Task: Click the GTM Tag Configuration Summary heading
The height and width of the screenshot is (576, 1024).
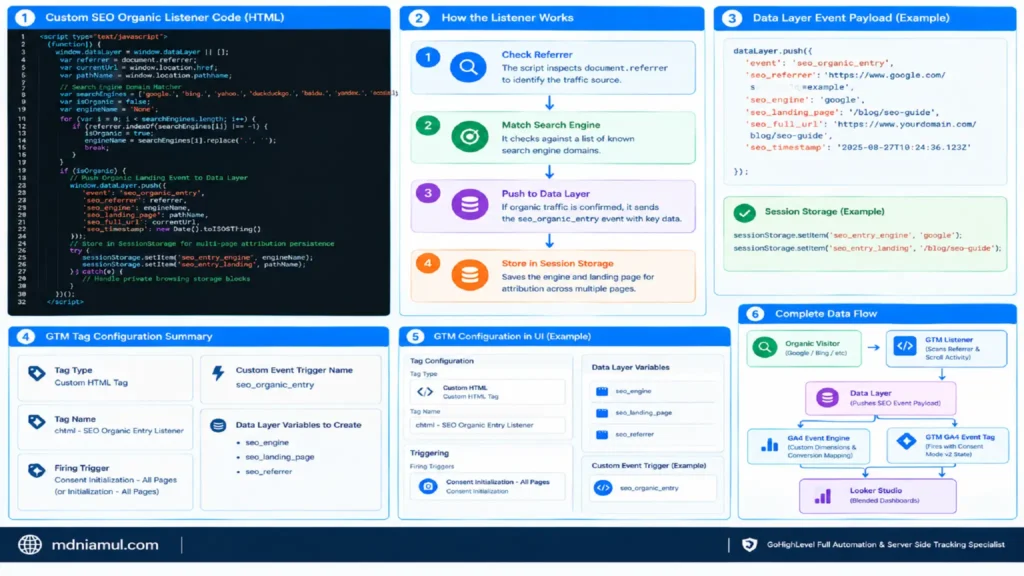Action: coord(129,336)
